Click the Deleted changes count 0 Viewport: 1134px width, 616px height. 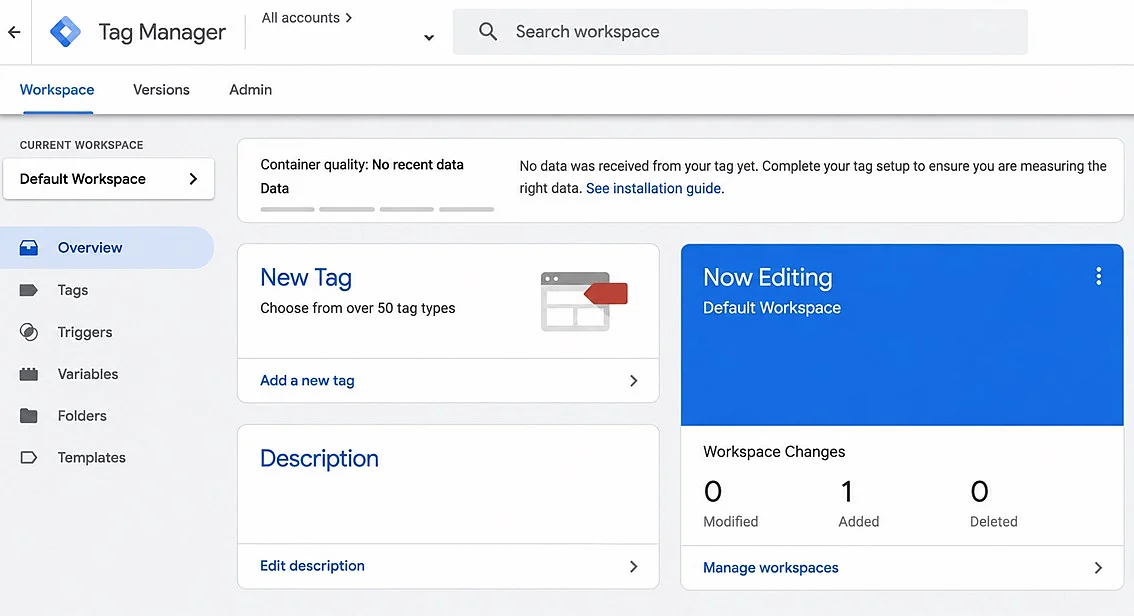[979, 492]
